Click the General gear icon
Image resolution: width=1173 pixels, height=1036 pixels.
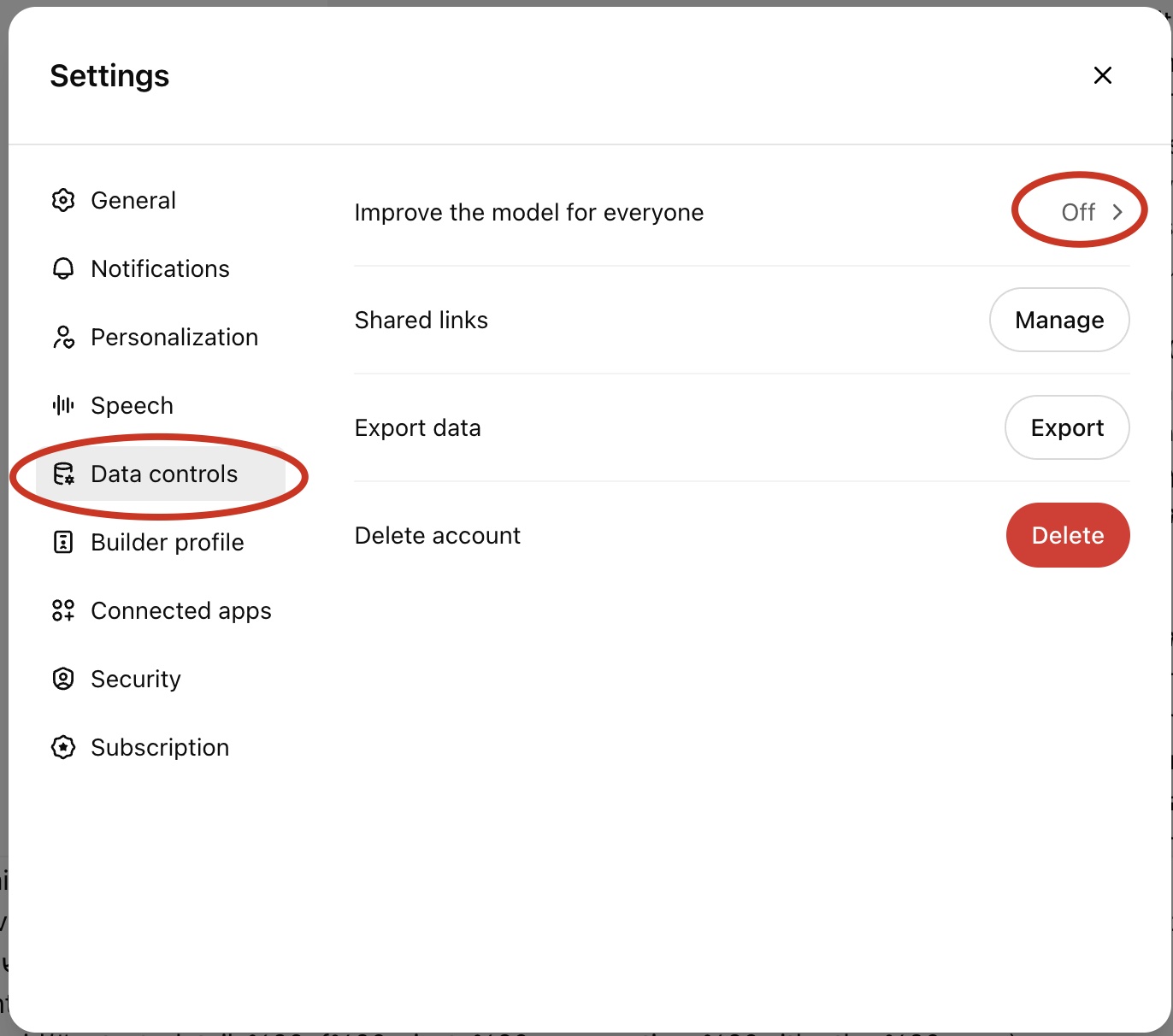coord(63,200)
